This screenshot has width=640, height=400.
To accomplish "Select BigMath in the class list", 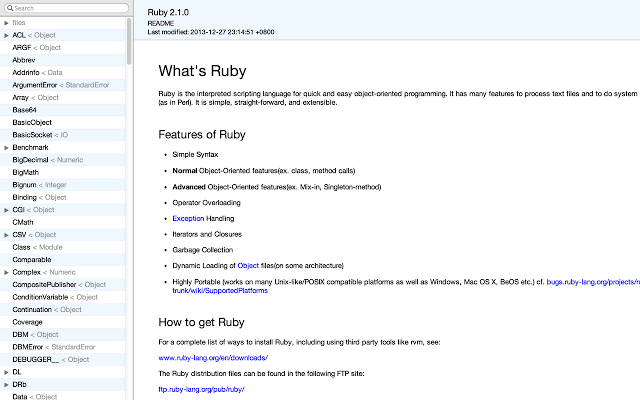I will click(62, 173).
